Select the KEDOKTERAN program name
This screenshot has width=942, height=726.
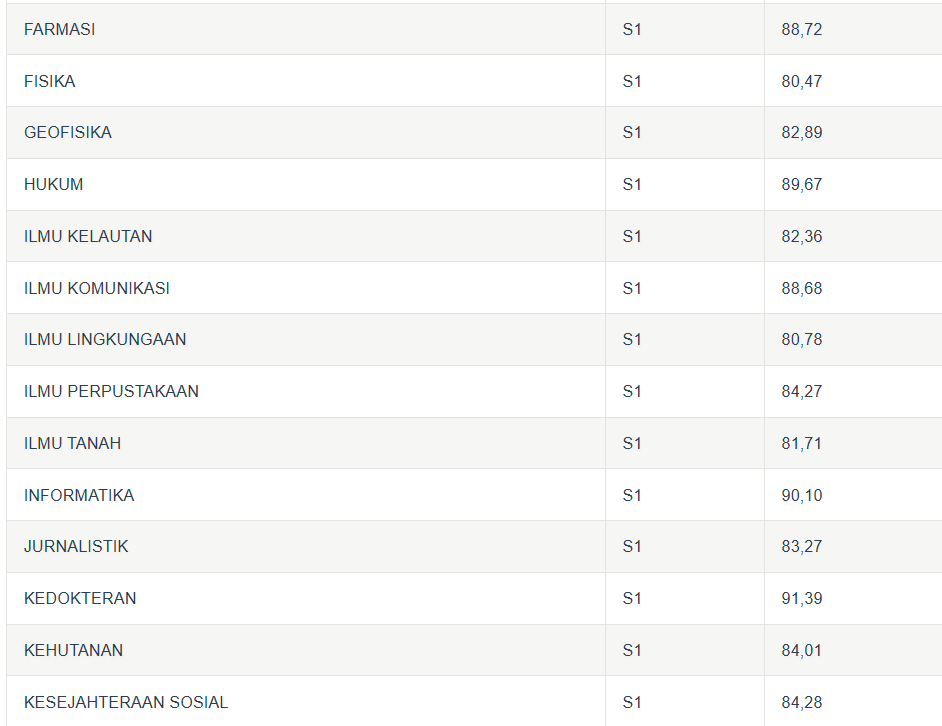[x=80, y=599]
